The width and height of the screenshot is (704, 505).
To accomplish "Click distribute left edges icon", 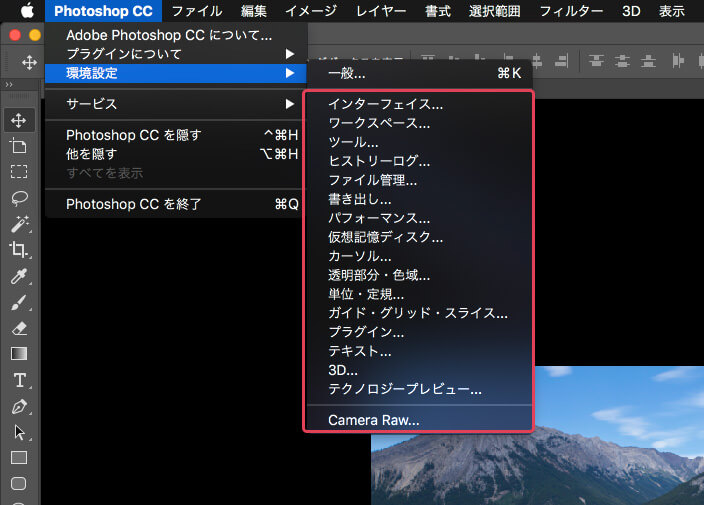I will pyautogui.click(x=678, y=61).
